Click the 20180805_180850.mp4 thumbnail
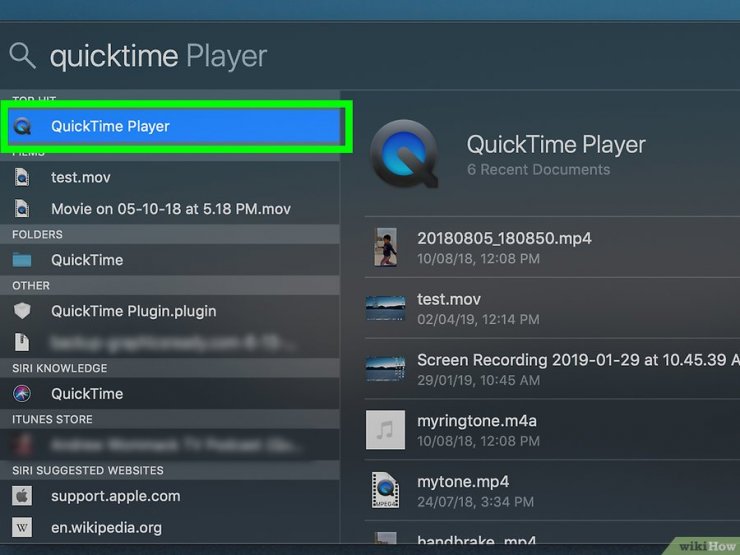 coord(386,247)
